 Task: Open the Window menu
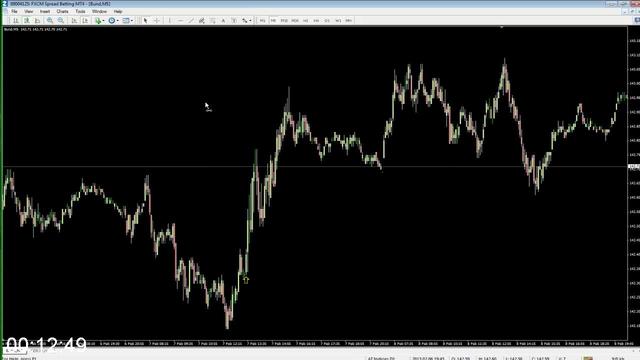(99, 11)
